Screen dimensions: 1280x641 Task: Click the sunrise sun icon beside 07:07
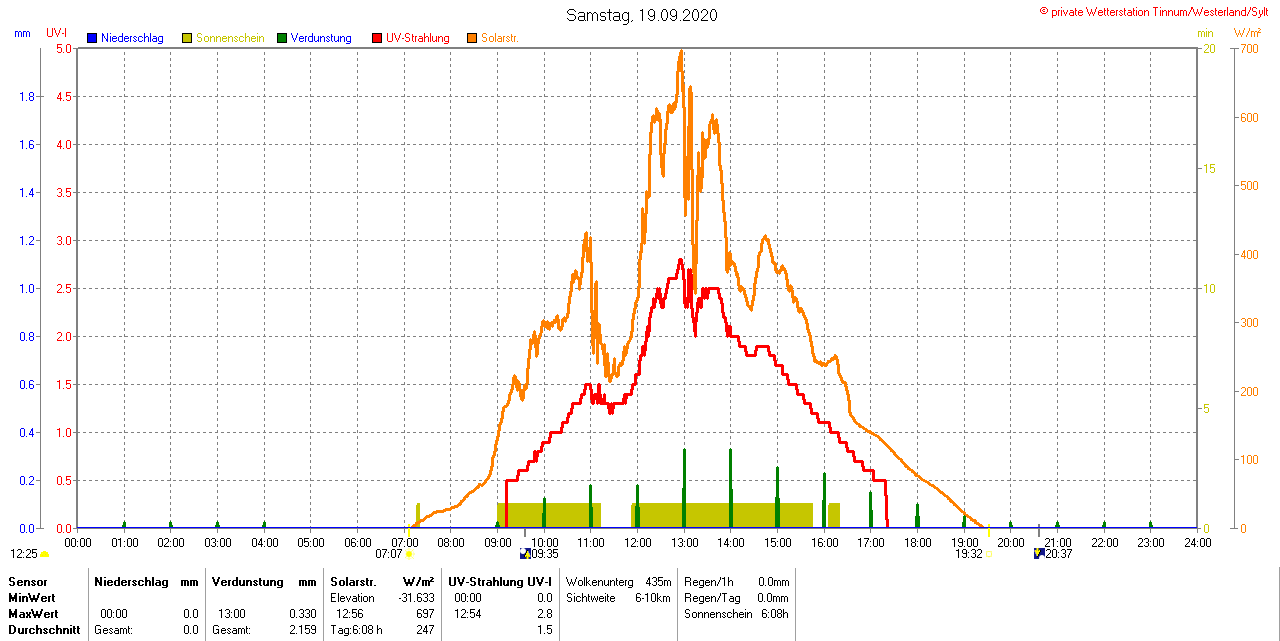coord(408,554)
